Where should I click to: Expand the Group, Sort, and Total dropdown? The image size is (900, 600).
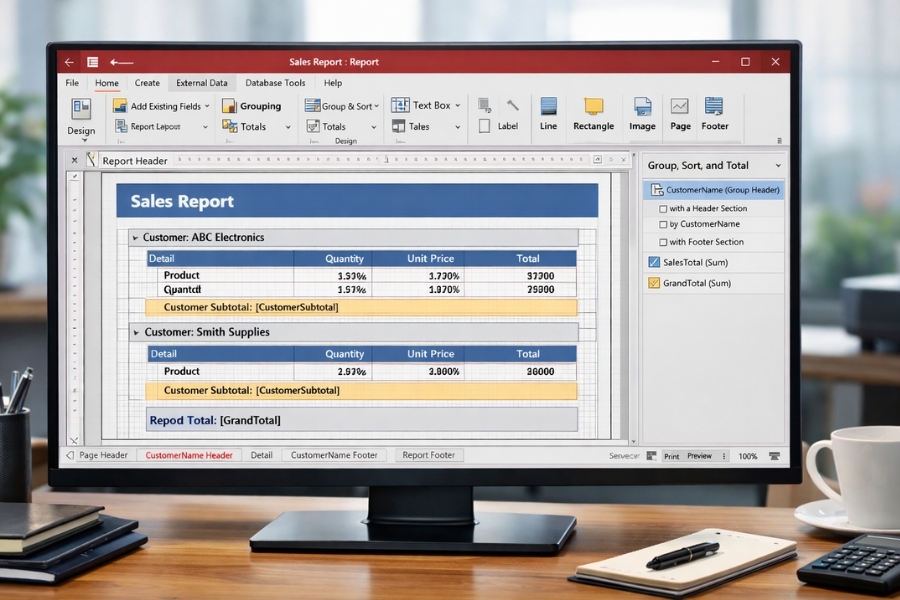click(777, 166)
